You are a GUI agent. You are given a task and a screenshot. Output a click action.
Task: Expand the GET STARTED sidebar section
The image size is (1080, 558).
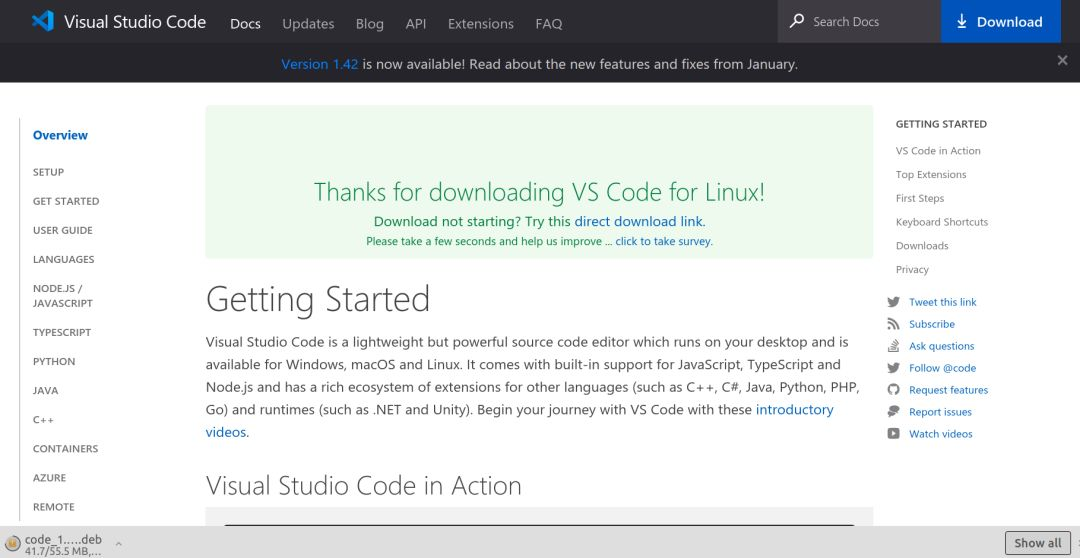(x=66, y=201)
